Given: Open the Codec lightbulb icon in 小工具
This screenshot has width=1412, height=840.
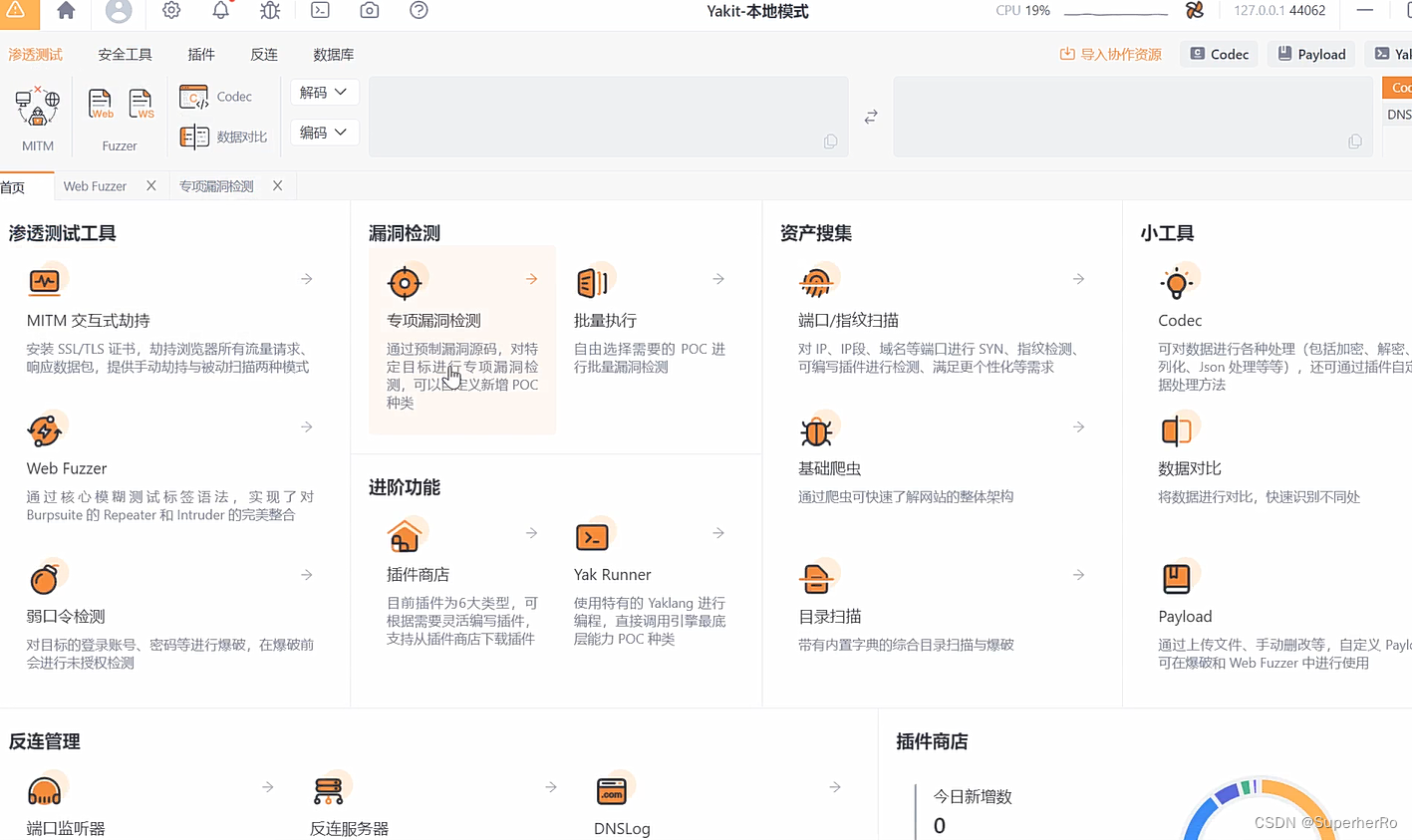Looking at the screenshot, I should (1177, 283).
